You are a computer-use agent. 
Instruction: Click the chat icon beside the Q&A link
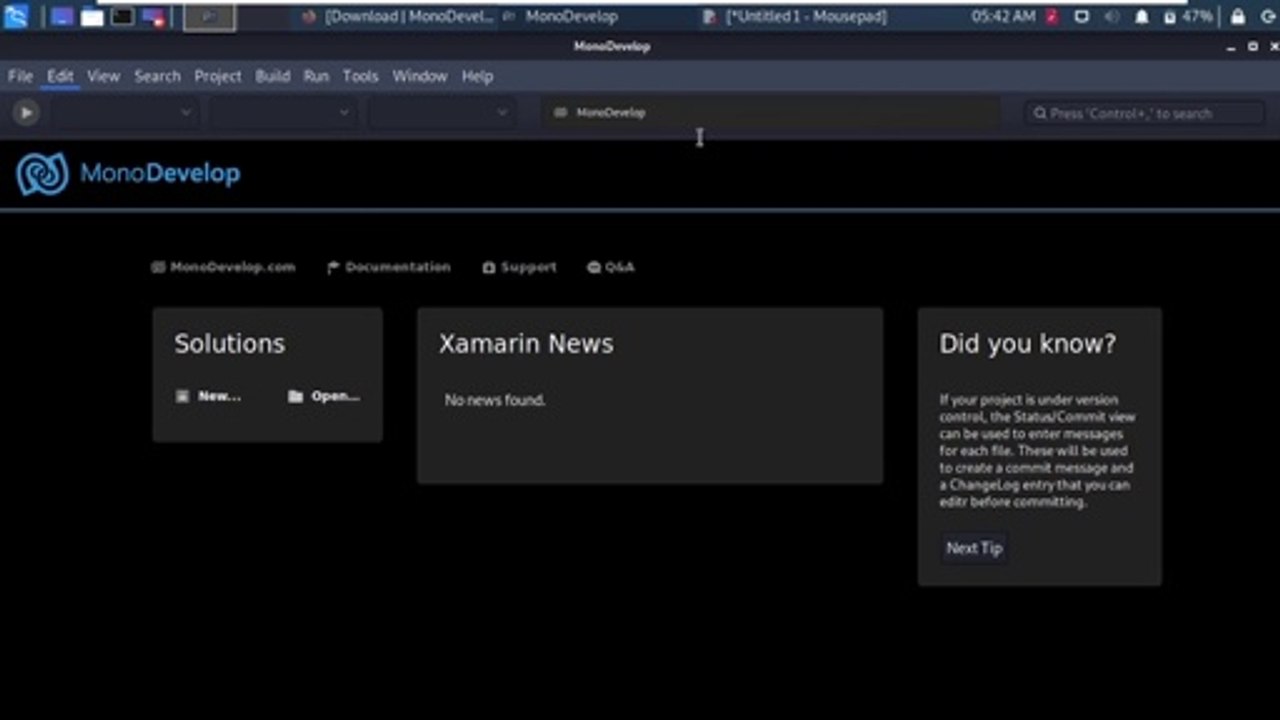[x=594, y=267]
